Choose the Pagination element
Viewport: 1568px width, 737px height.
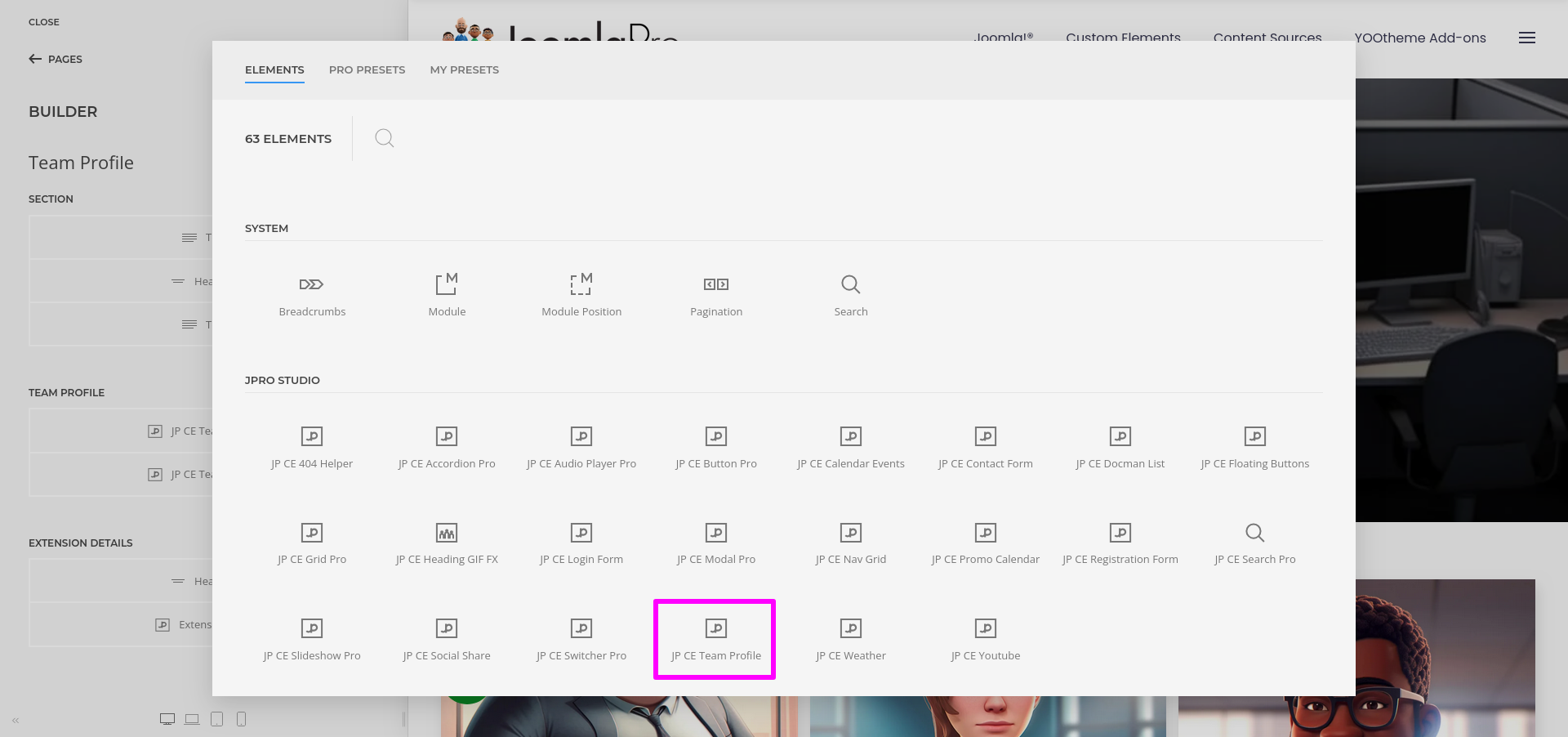(715, 295)
